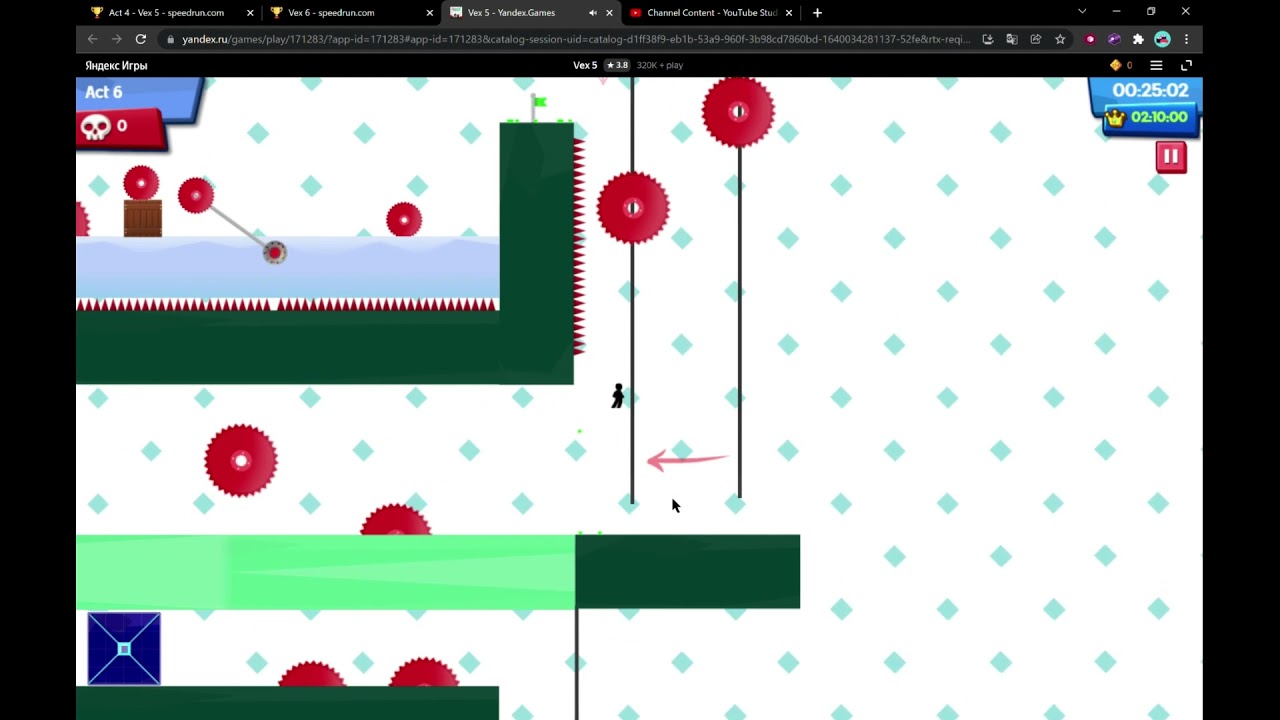Open the purple cube browser extension
The width and height of the screenshot is (1280, 720).
(x=1114, y=39)
